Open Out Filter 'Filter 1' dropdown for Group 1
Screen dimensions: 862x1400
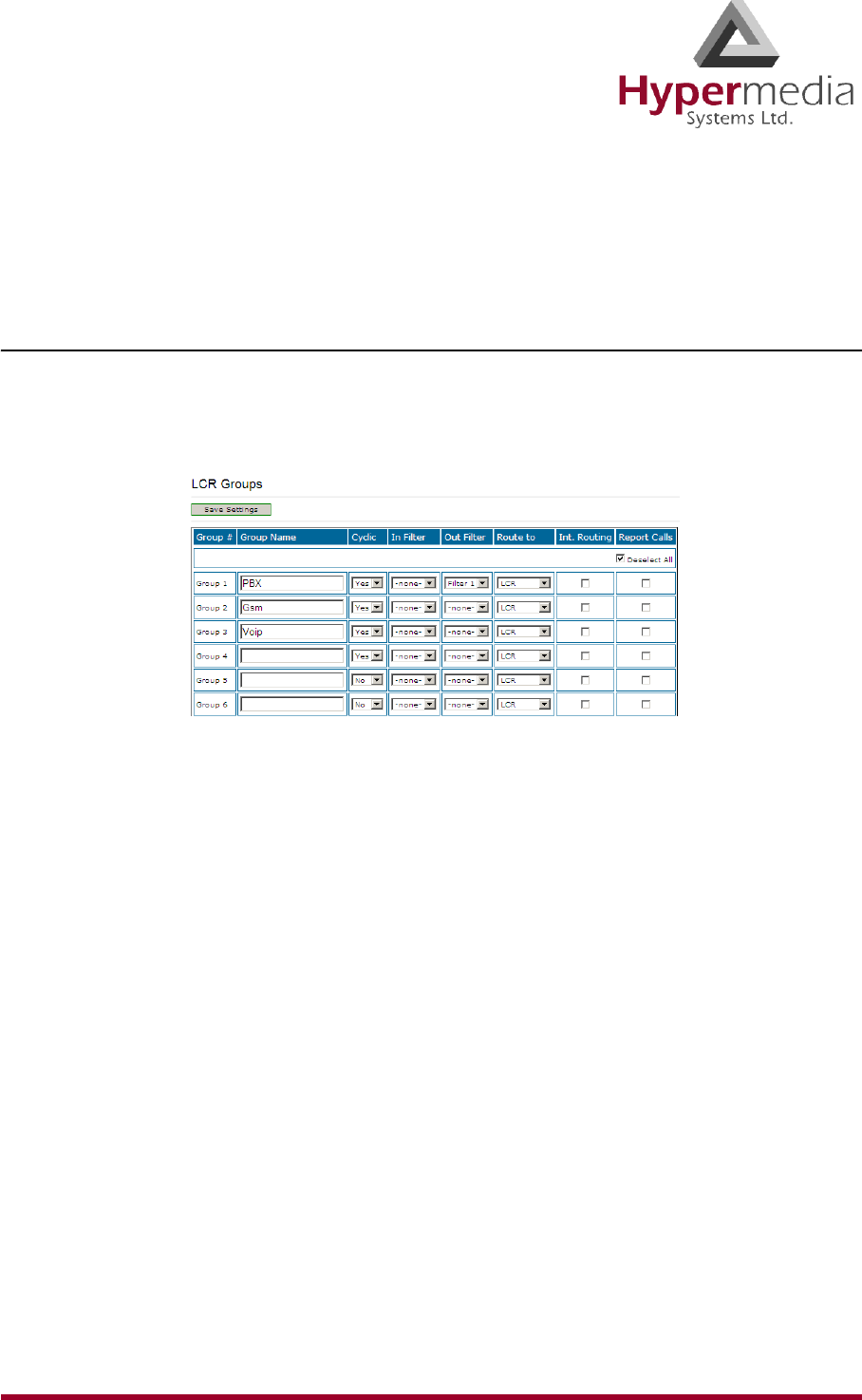tap(467, 583)
